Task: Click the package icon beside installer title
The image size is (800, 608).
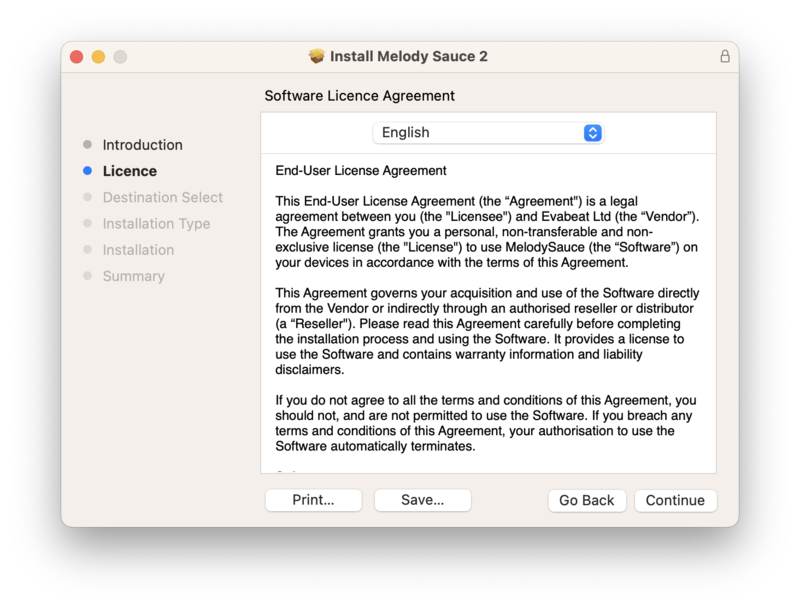Action: tap(317, 56)
